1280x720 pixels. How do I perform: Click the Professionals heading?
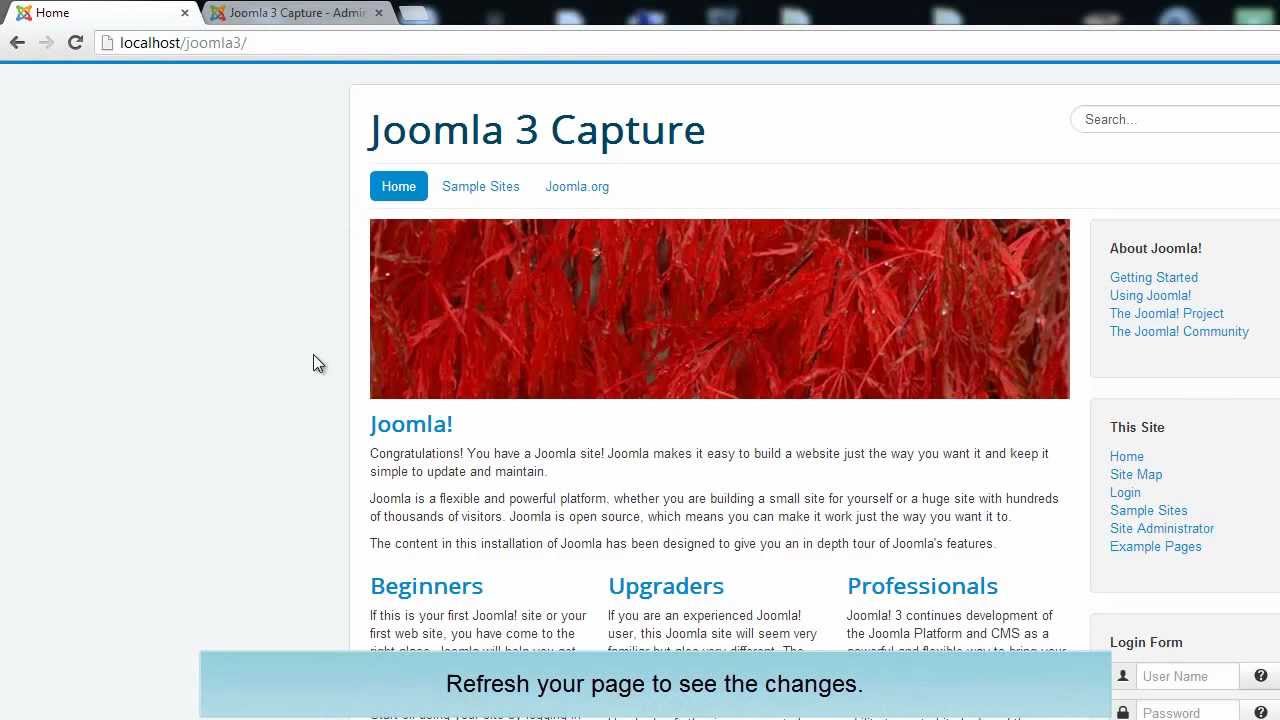pos(922,586)
